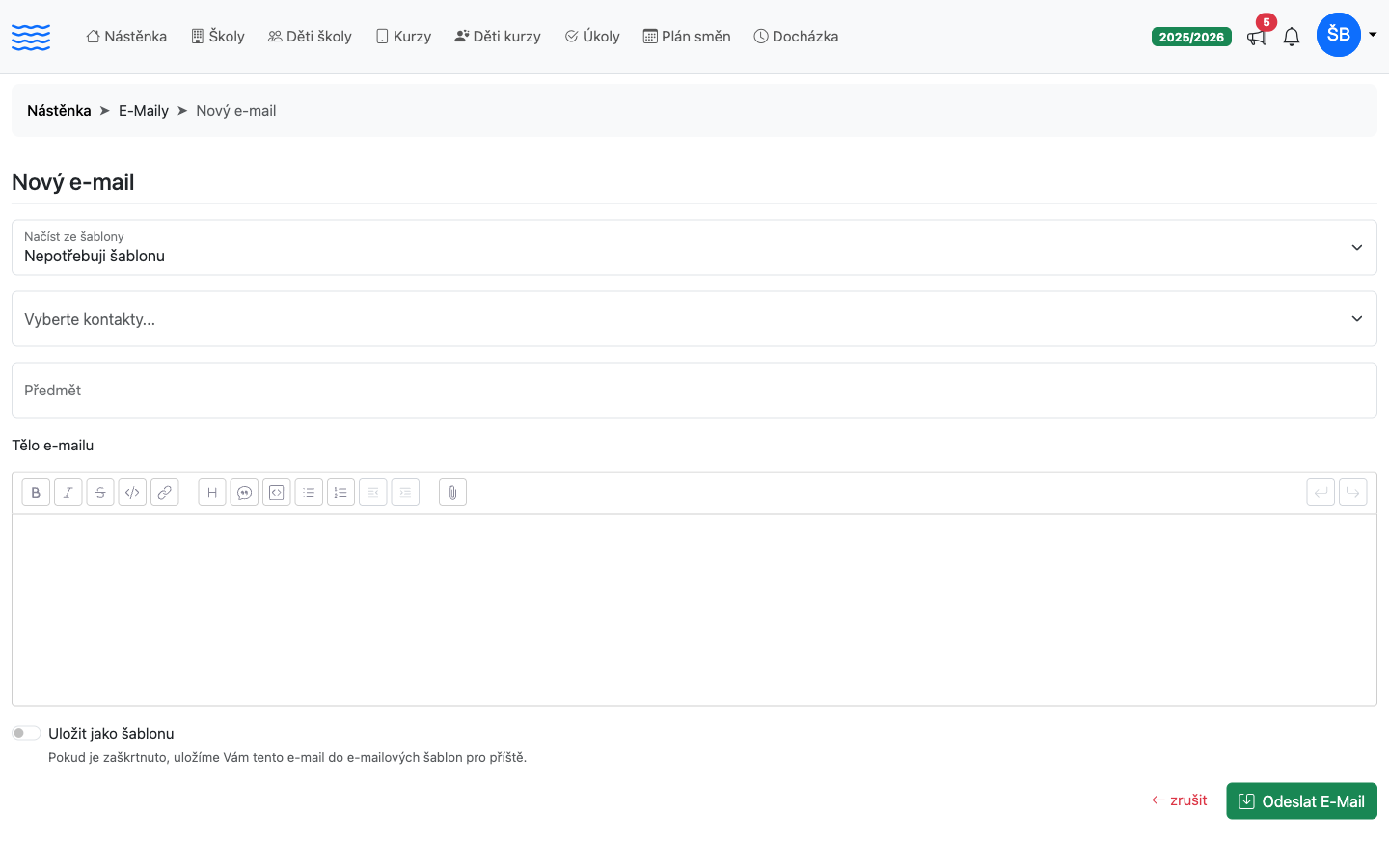This screenshot has height=868, width=1389.
Task: Click the inline code toolbar button
Action: pos(132,493)
